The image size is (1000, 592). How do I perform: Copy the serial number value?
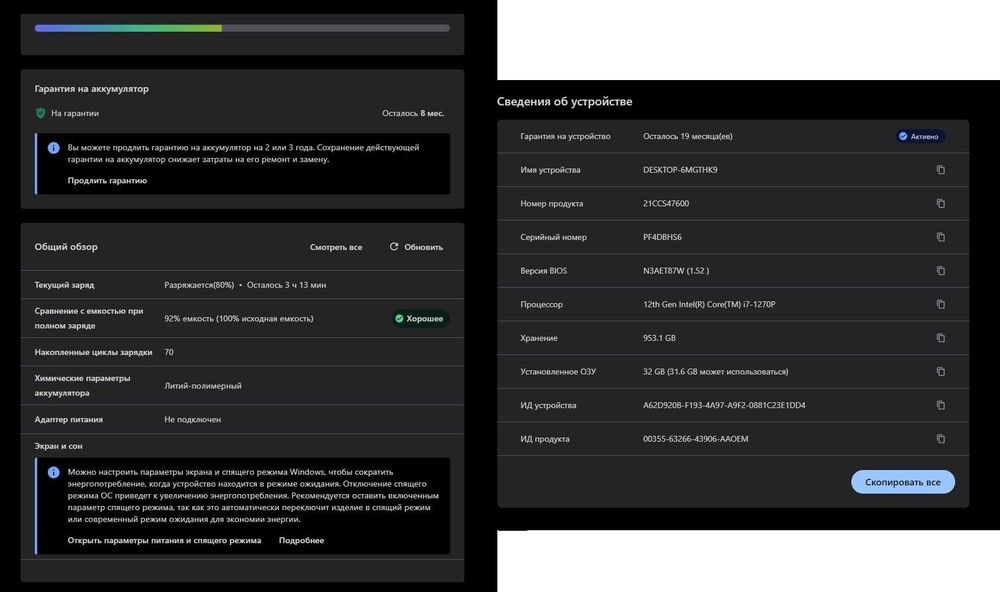[x=940, y=237]
